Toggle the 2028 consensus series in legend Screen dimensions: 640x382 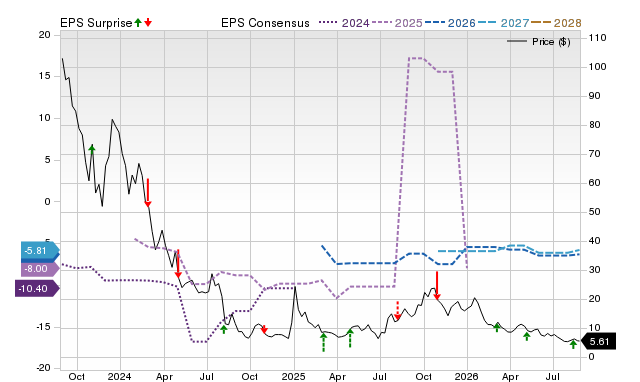click(556, 23)
